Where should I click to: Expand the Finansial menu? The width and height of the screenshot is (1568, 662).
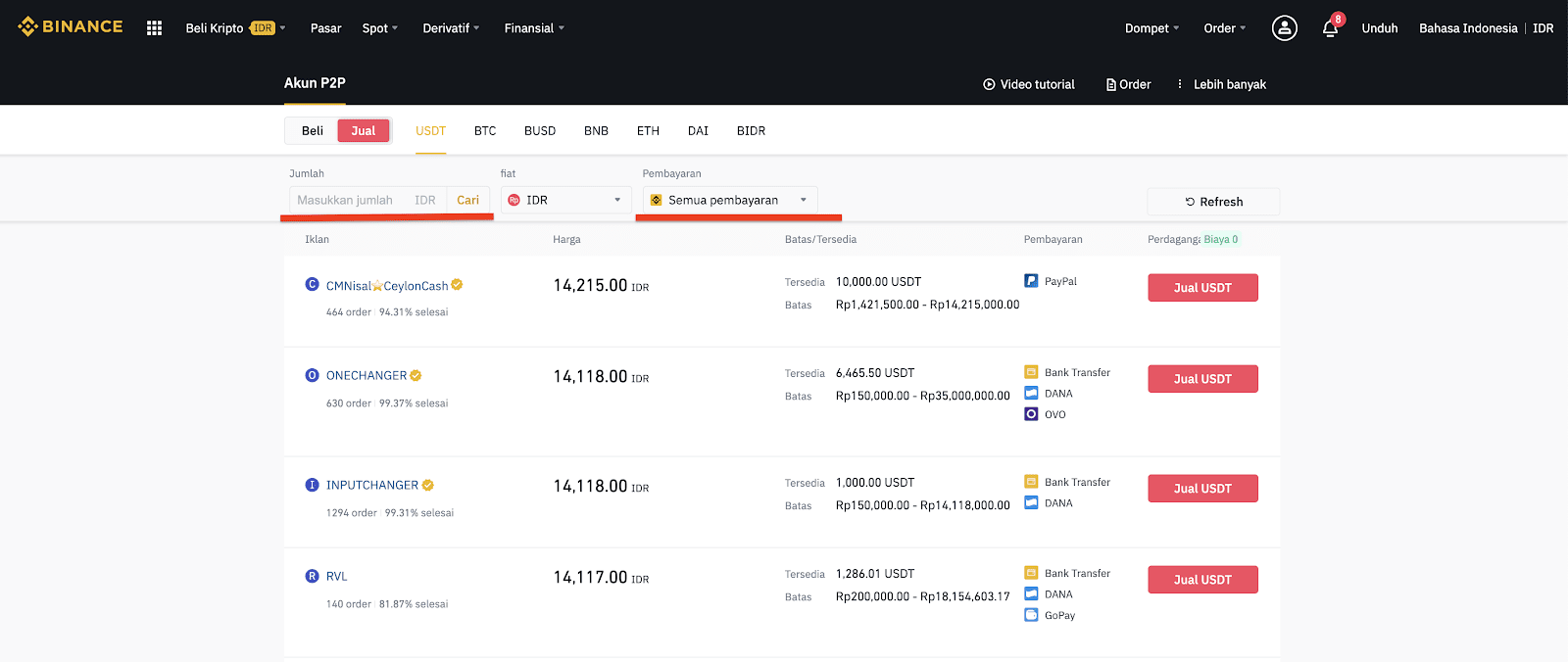tap(534, 28)
